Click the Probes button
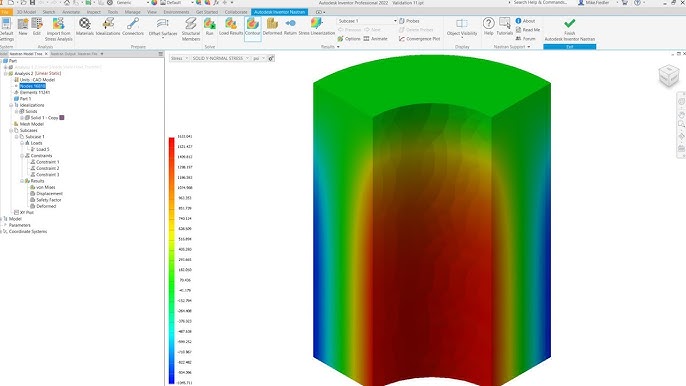Screen dimensions: 686x386 (x=409, y=21)
